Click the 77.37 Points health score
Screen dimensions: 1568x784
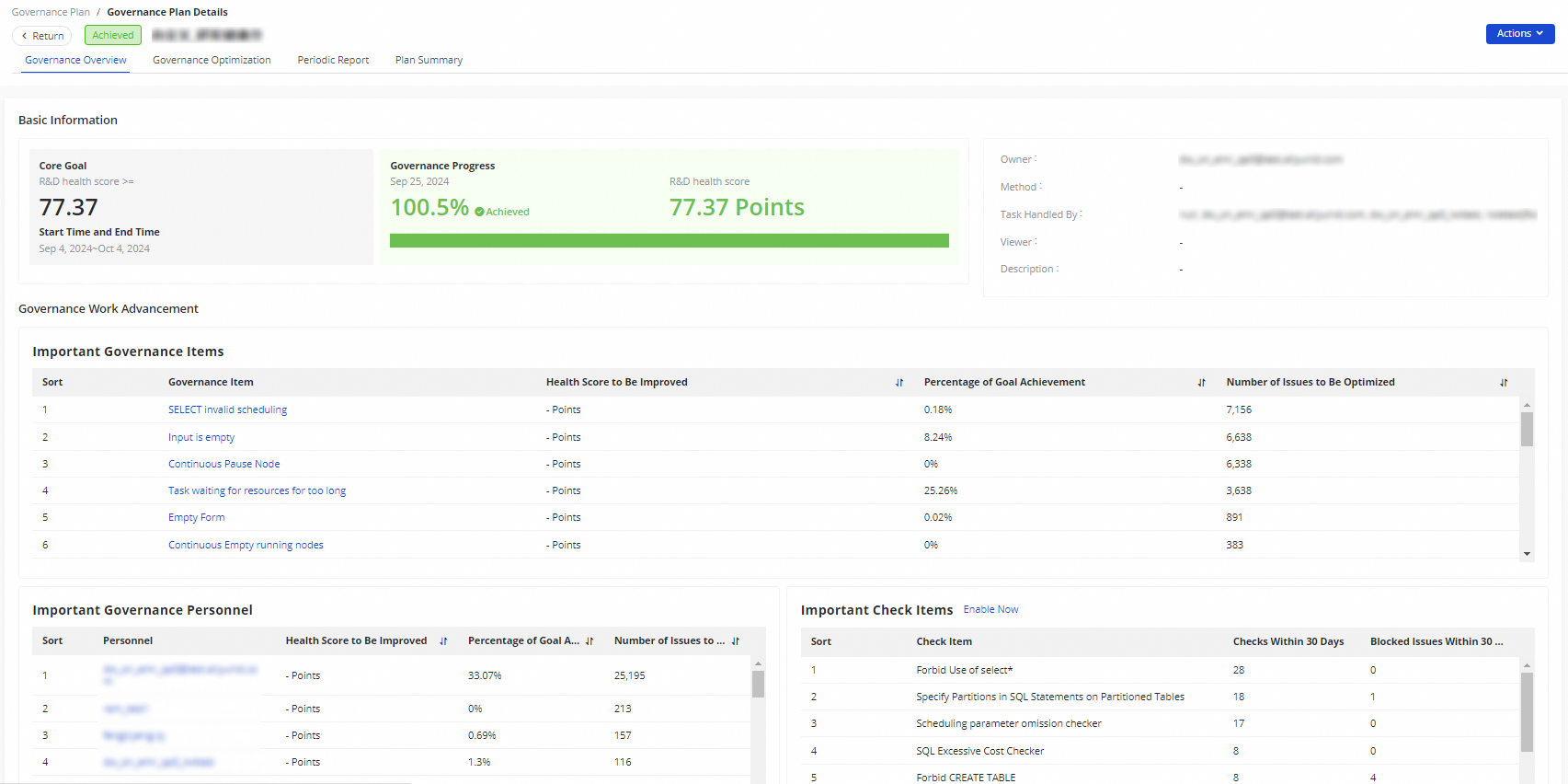pos(737,208)
